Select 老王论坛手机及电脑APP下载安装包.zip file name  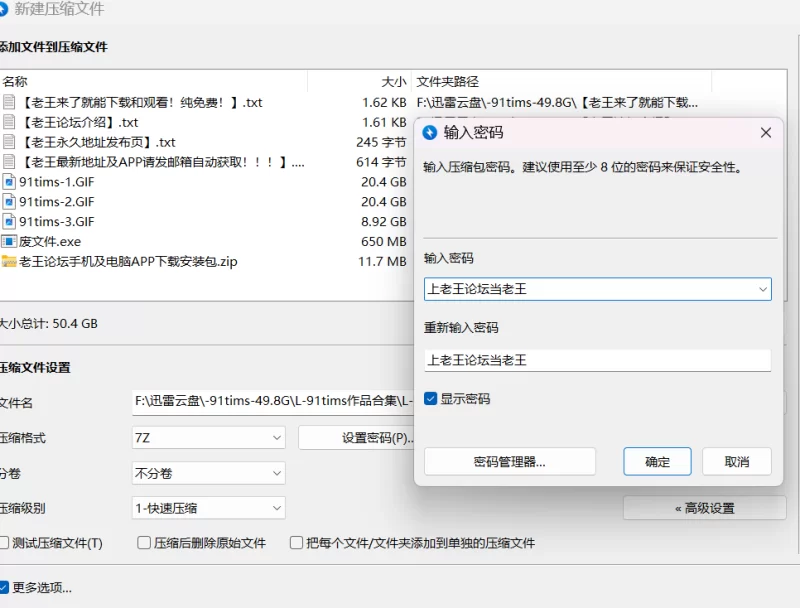[x=128, y=262]
